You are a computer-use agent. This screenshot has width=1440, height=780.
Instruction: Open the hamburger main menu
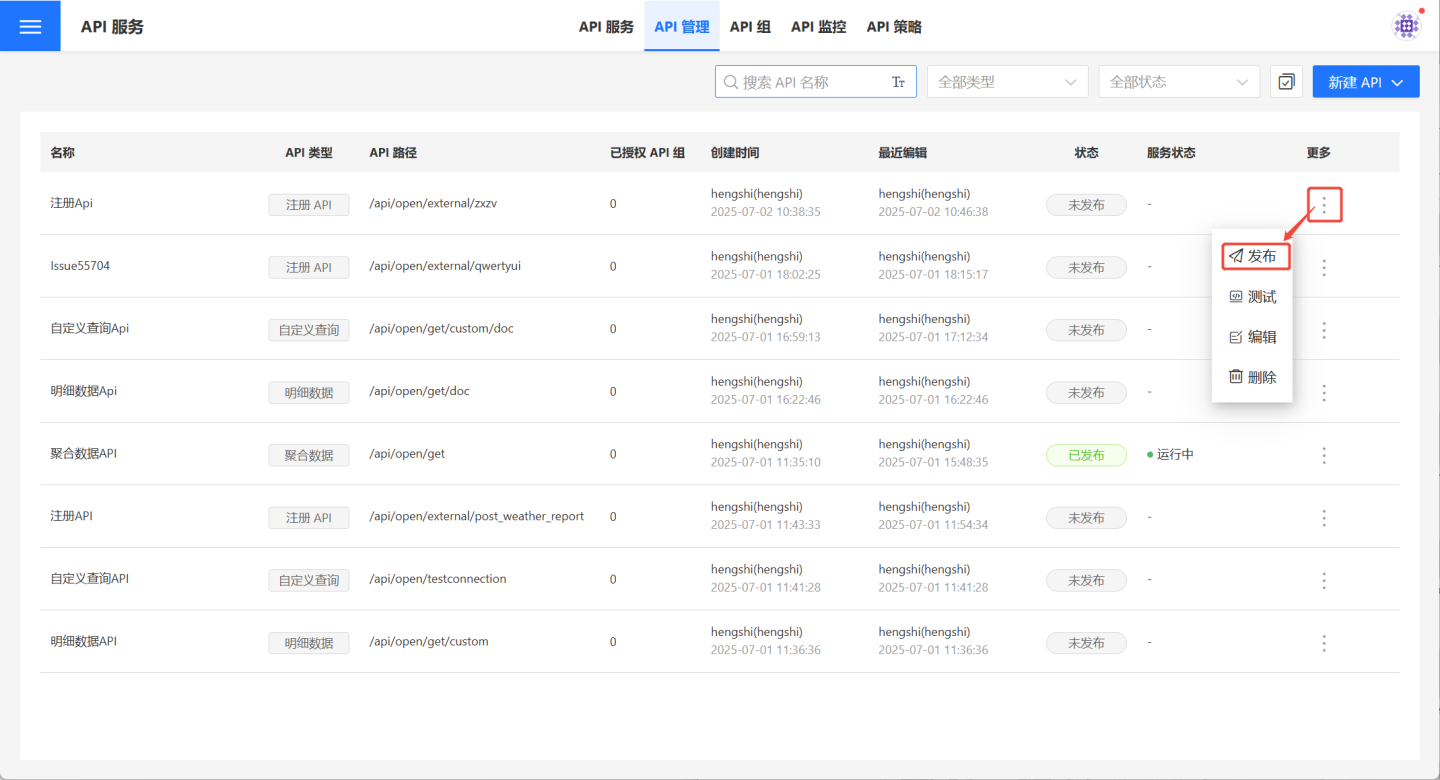coord(30,26)
